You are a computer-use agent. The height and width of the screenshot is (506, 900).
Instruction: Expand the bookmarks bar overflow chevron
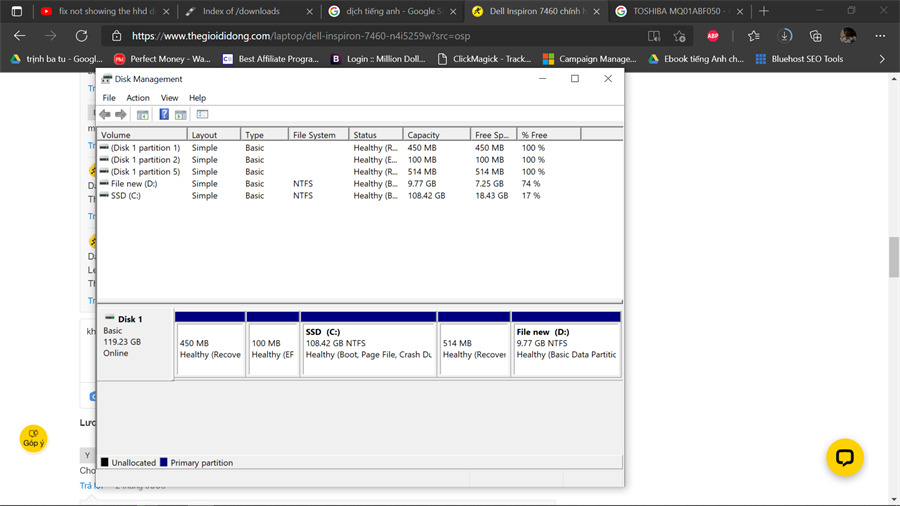[x=881, y=59]
